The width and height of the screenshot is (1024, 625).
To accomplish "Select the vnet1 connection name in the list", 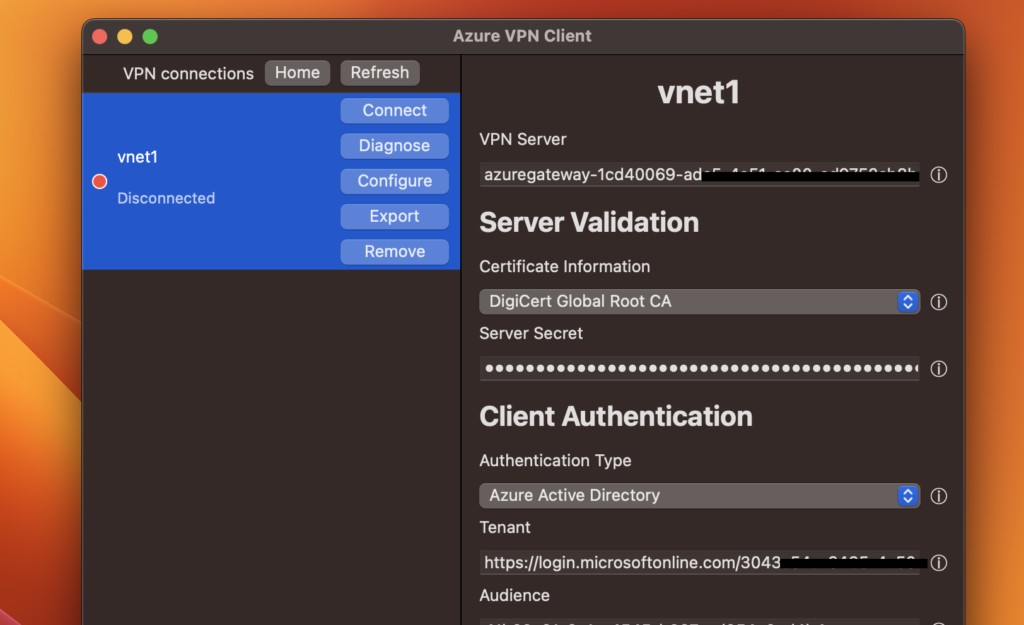I will (x=137, y=157).
